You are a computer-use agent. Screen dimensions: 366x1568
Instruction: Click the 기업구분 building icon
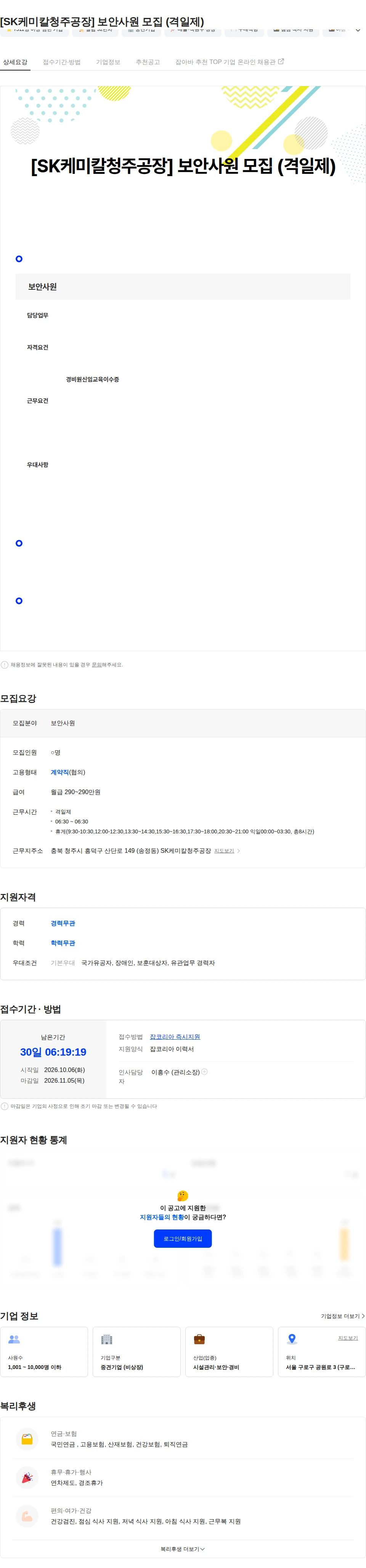(107, 1339)
